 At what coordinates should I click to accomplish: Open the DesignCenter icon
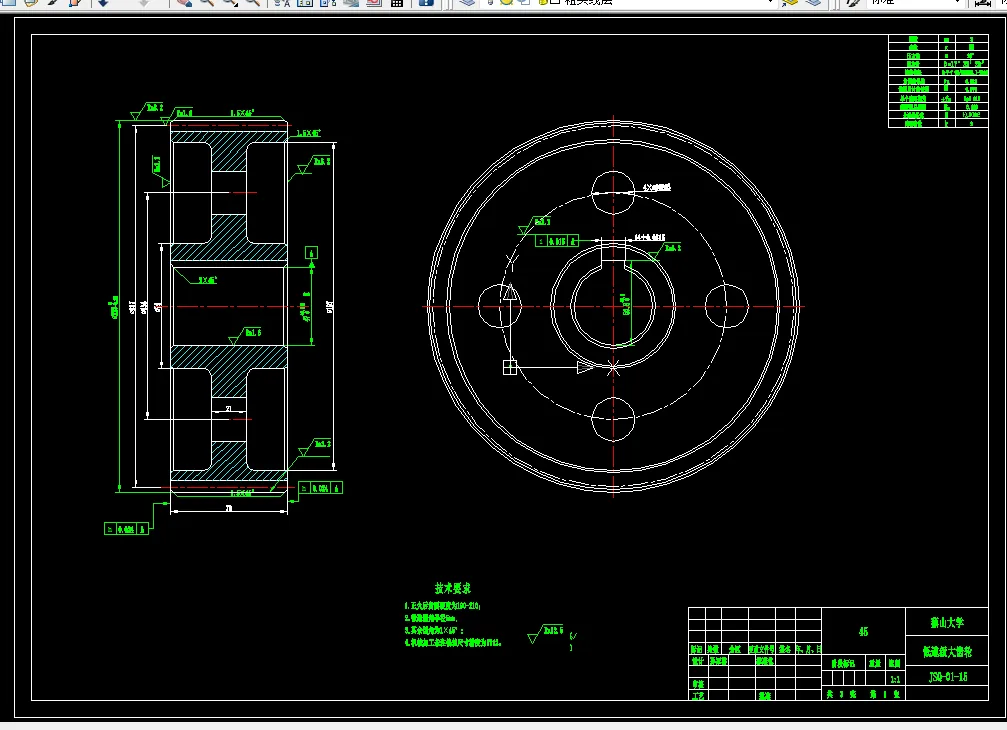pos(305,3)
